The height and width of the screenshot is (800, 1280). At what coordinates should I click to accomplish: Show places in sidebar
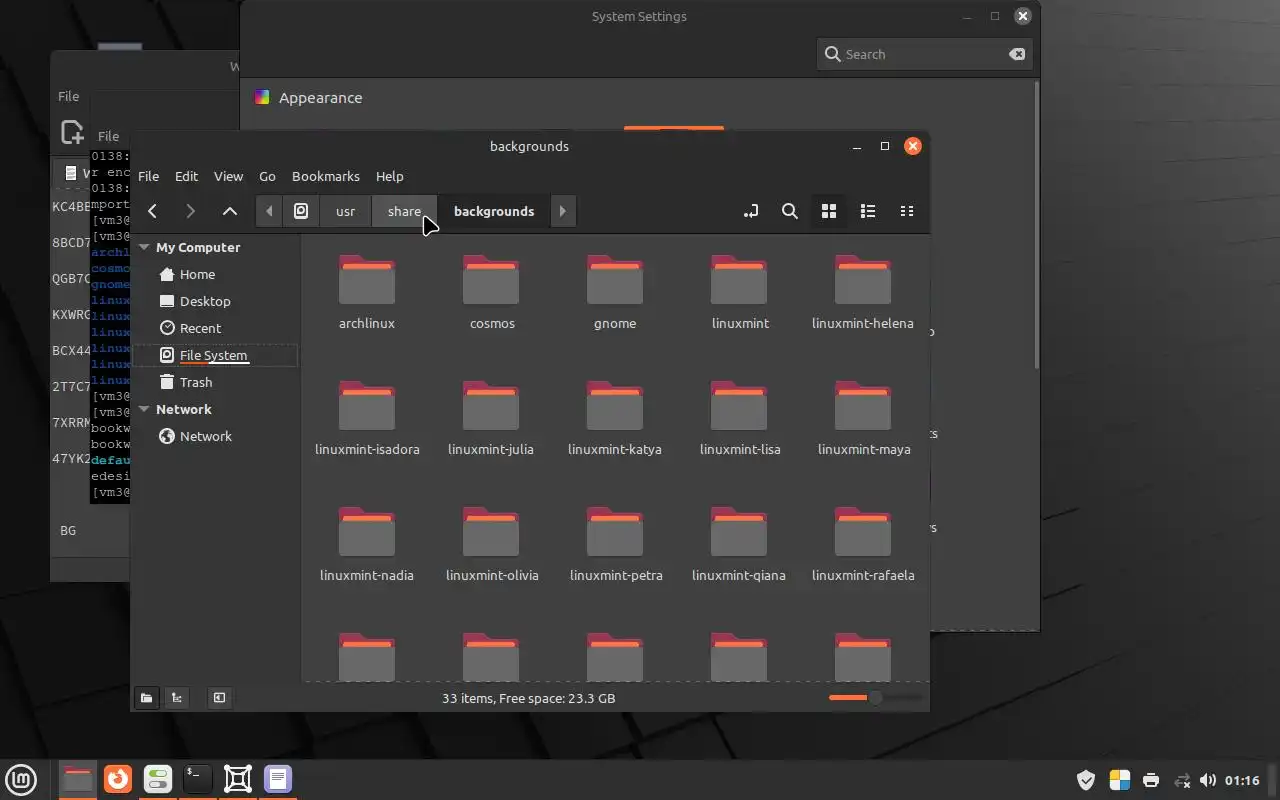pos(146,698)
